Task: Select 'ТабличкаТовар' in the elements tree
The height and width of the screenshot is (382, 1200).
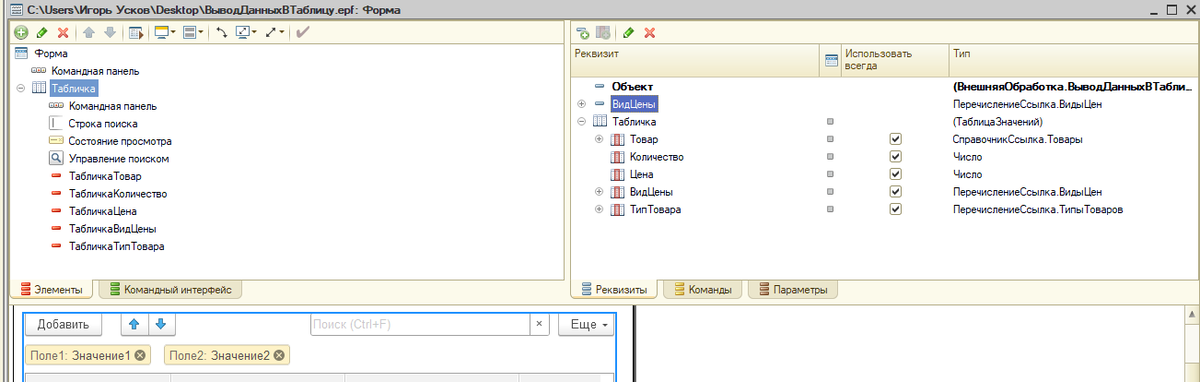Action: pos(105,176)
